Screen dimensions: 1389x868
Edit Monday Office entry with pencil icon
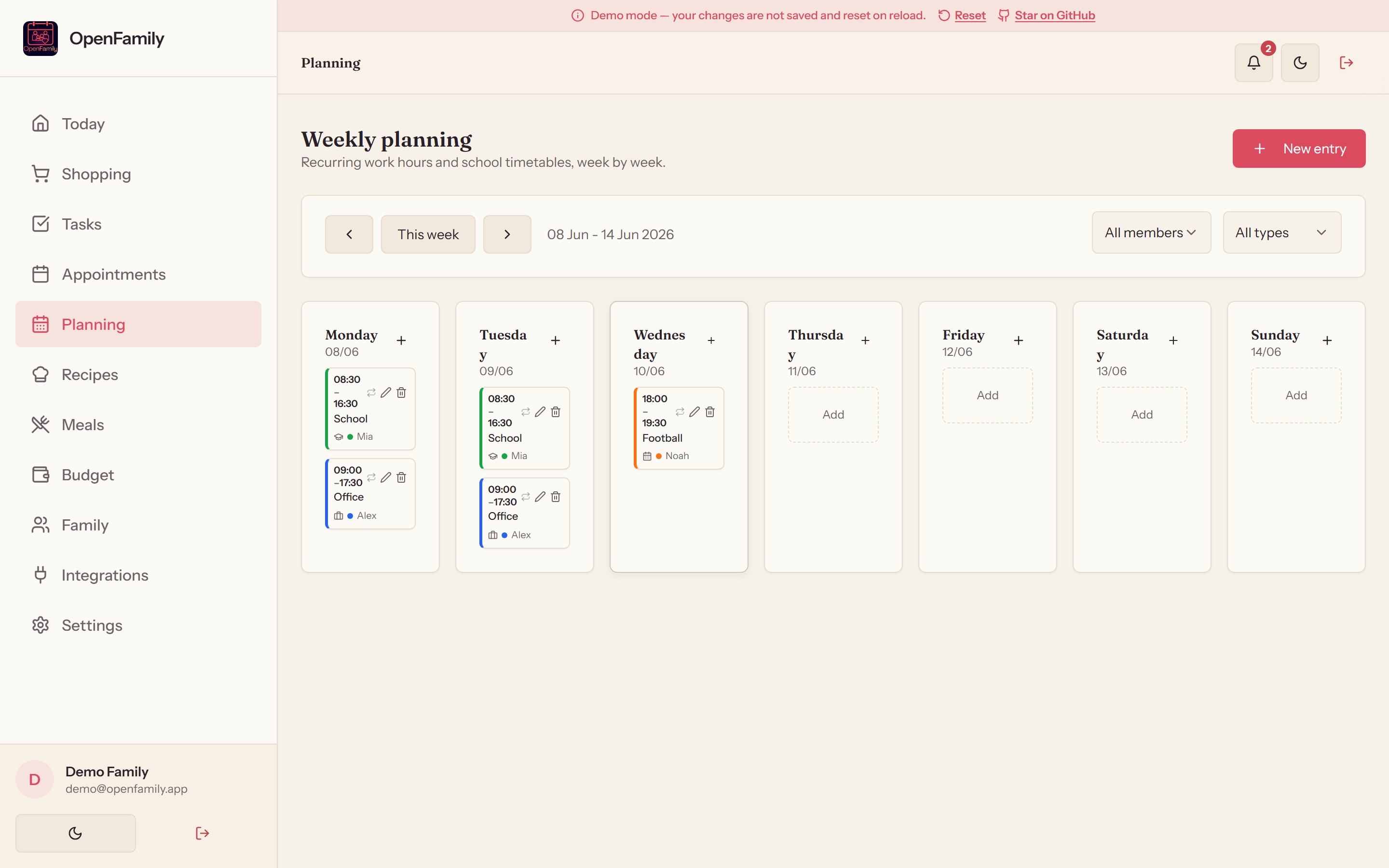[x=386, y=477]
